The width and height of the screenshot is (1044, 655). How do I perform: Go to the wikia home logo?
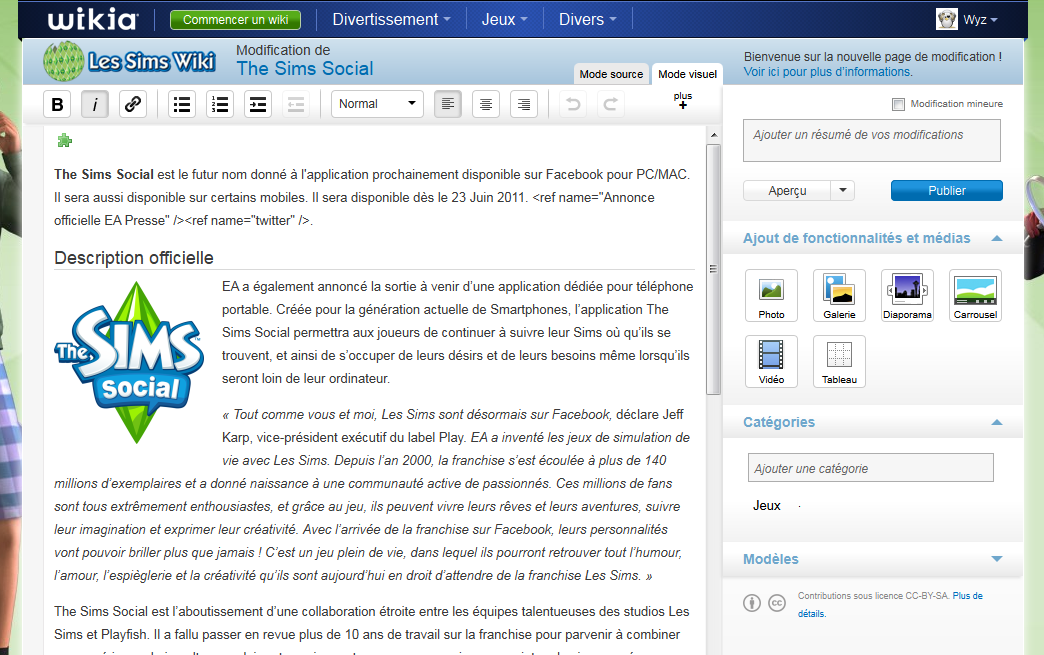tap(92, 19)
